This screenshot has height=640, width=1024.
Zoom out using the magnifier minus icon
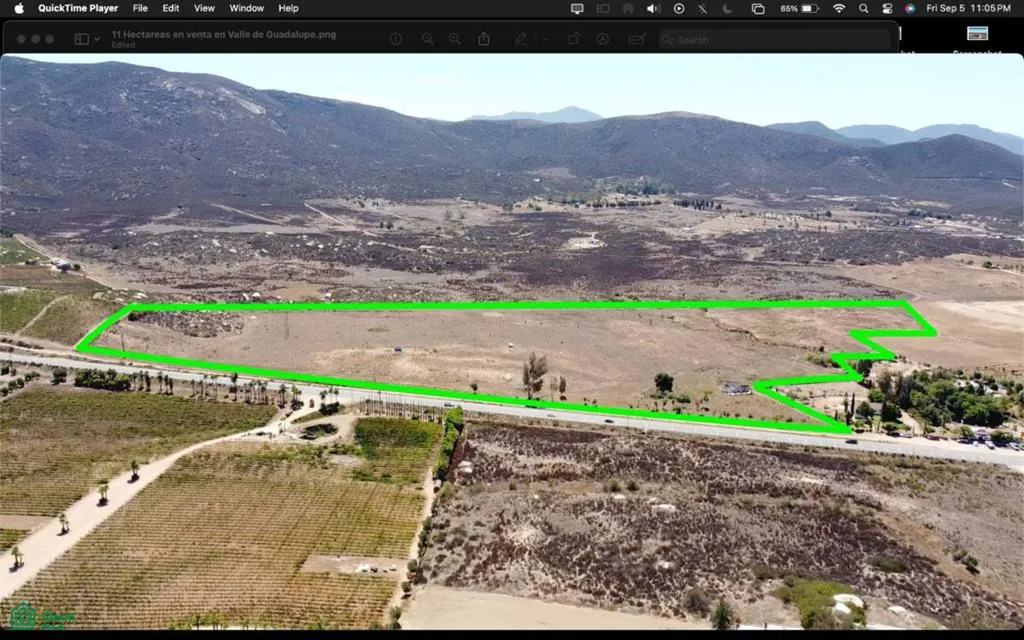(x=427, y=39)
